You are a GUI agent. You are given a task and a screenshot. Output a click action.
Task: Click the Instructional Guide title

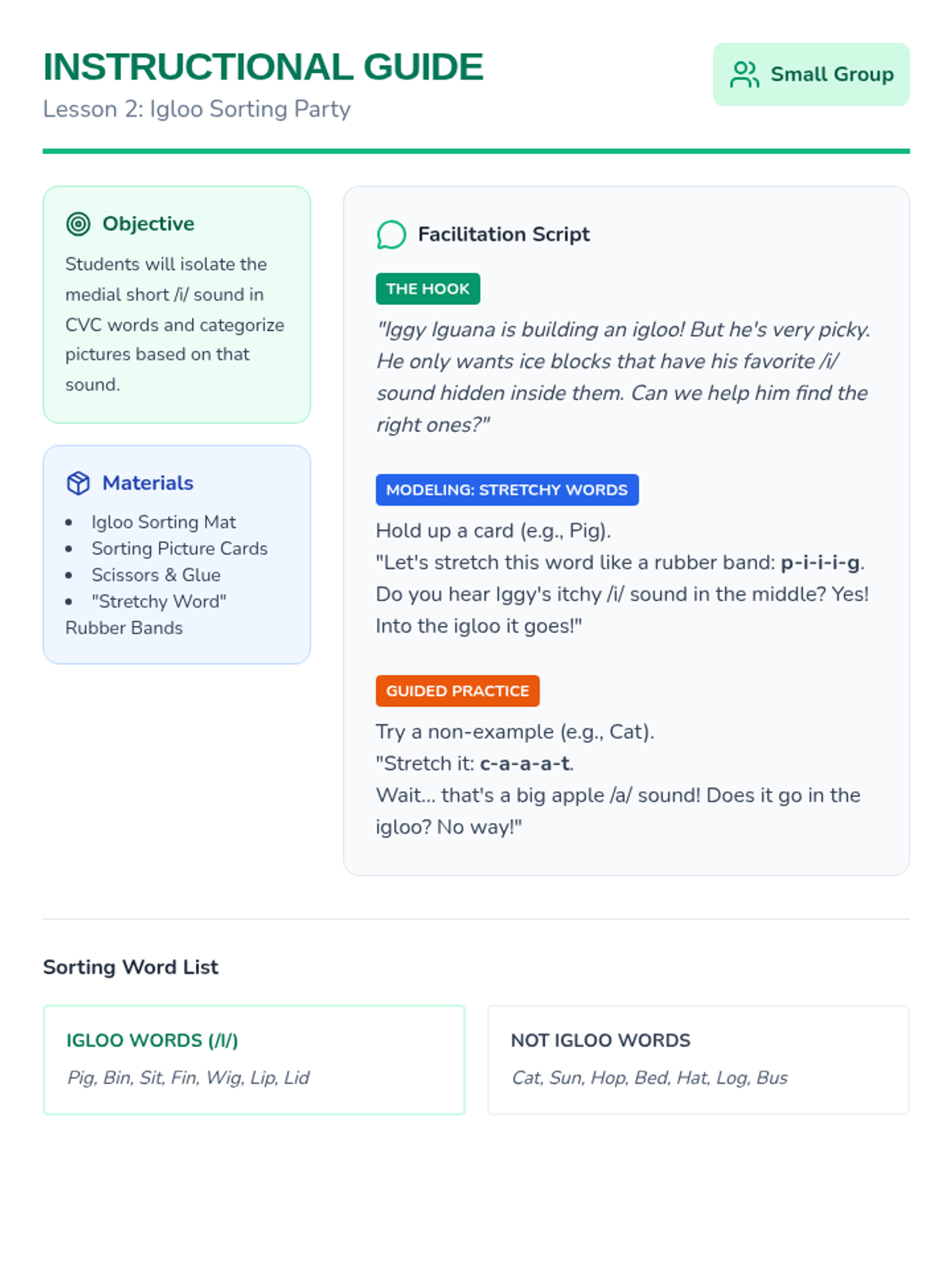(263, 67)
